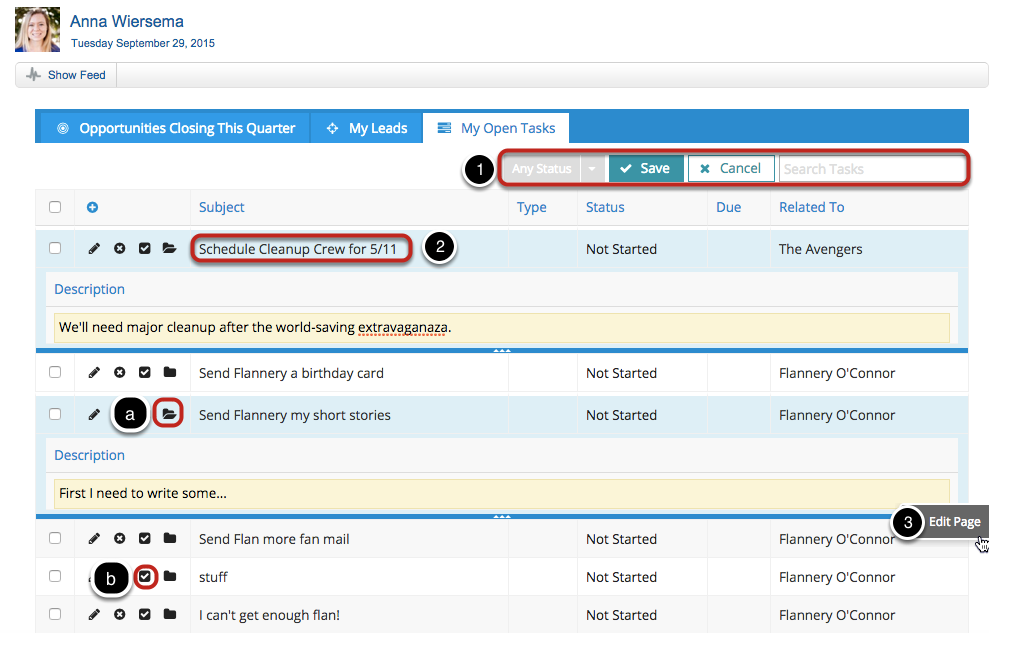Click inside the Search Tasks field
Viewport: 1012px width, 655px height.
pos(870,168)
